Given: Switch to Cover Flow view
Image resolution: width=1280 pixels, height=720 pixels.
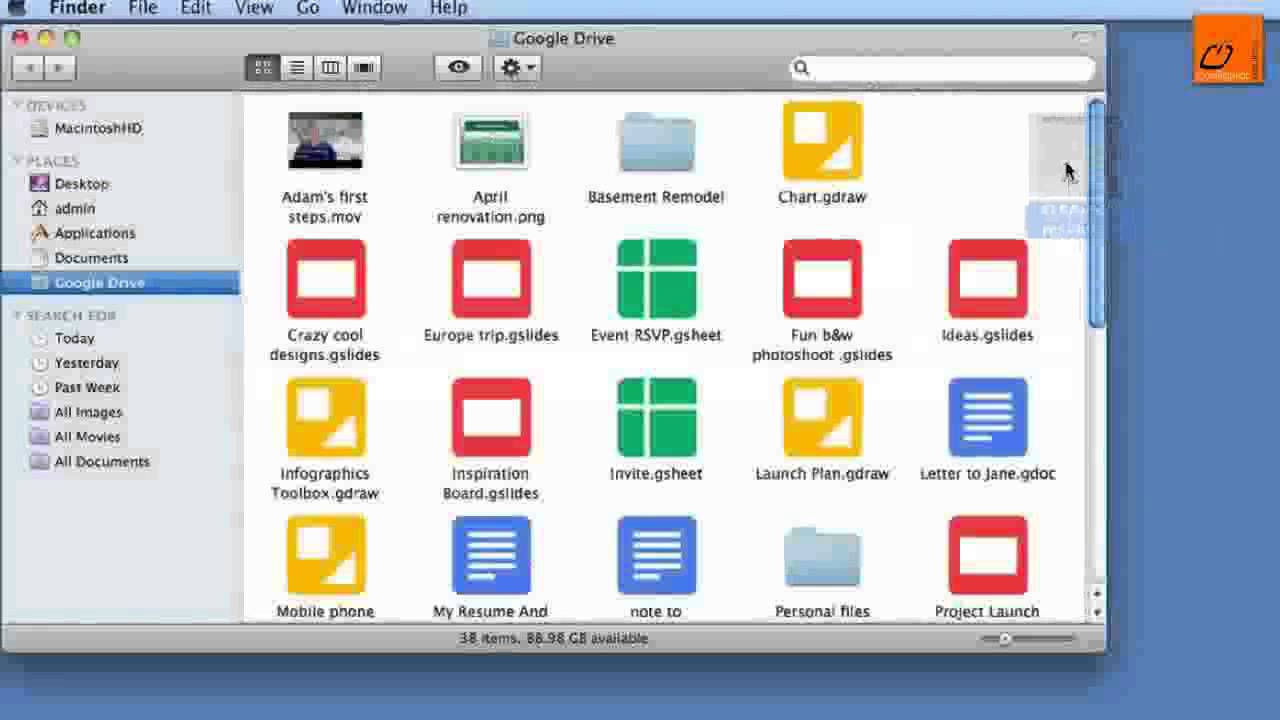Looking at the screenshot, I should click(364, 67).
